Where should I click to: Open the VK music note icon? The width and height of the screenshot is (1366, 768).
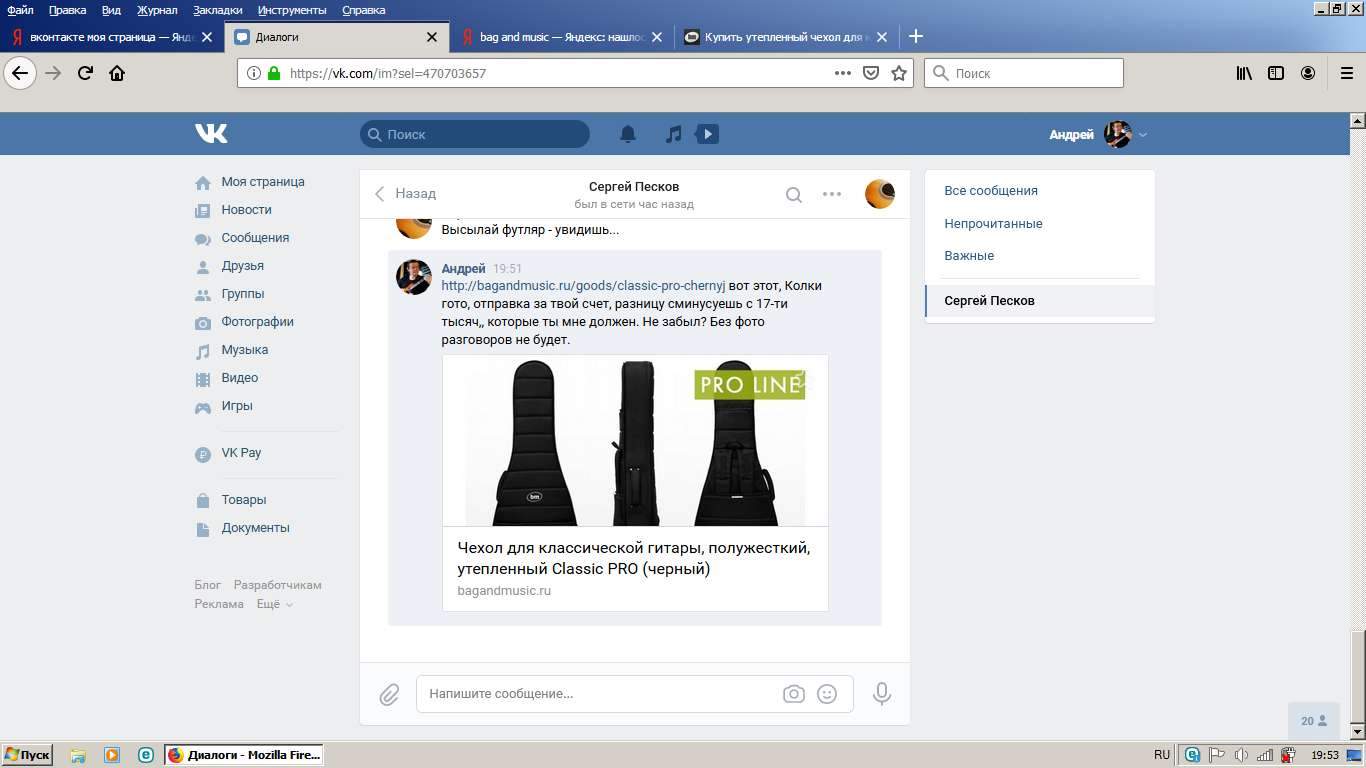[674, 134]
